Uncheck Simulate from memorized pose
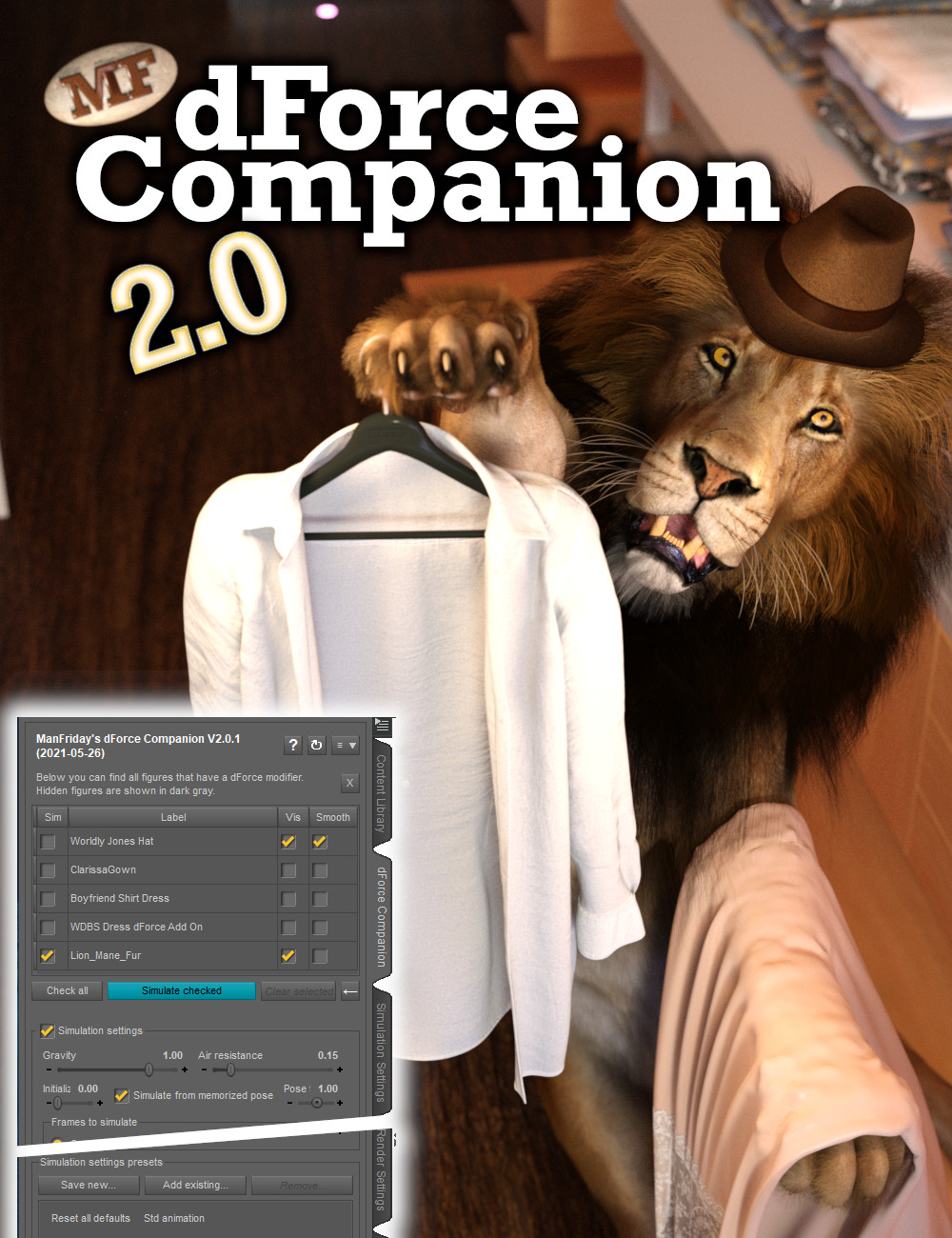 point(121,1096)
